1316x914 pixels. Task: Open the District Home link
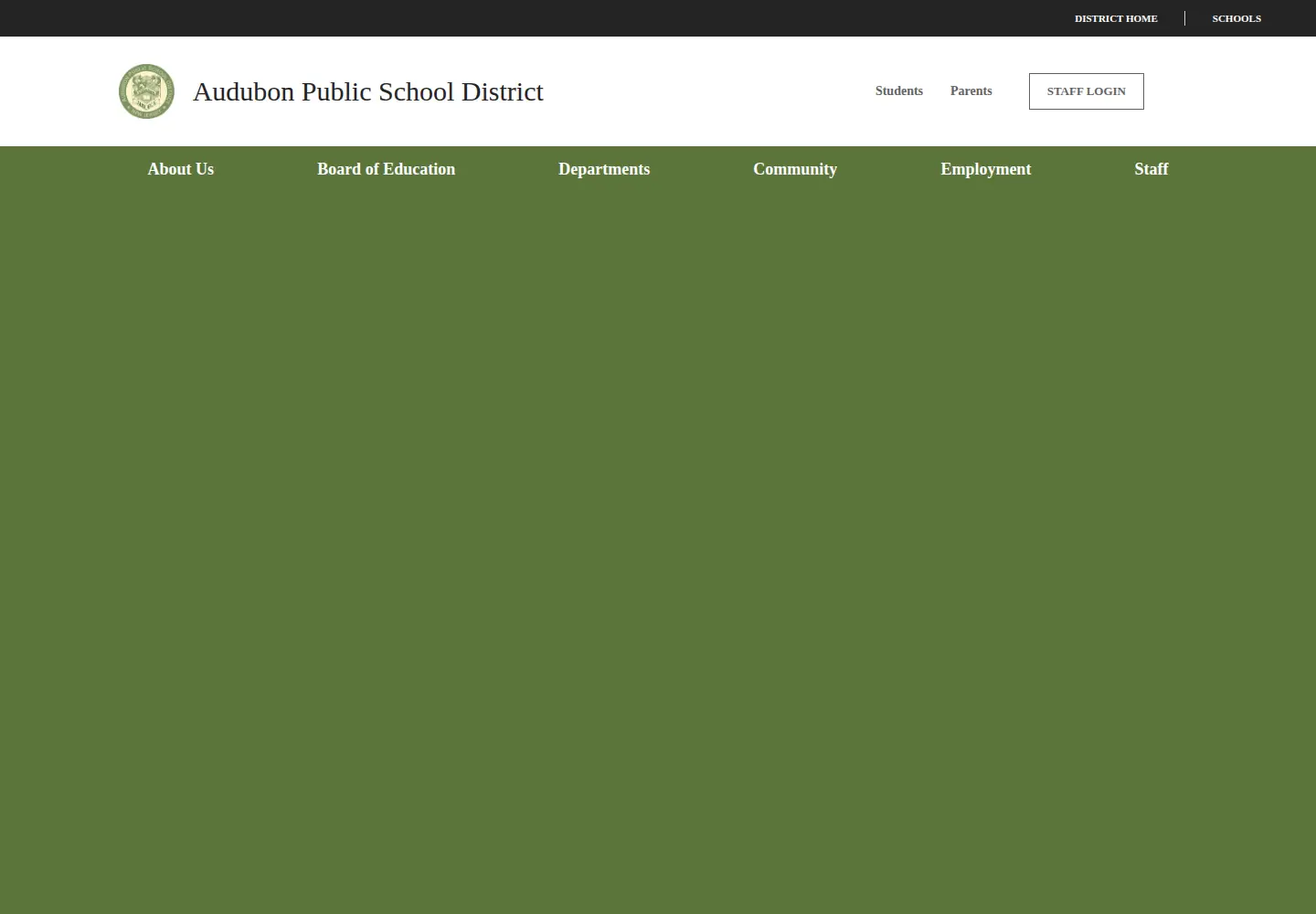coord(1116,18)
